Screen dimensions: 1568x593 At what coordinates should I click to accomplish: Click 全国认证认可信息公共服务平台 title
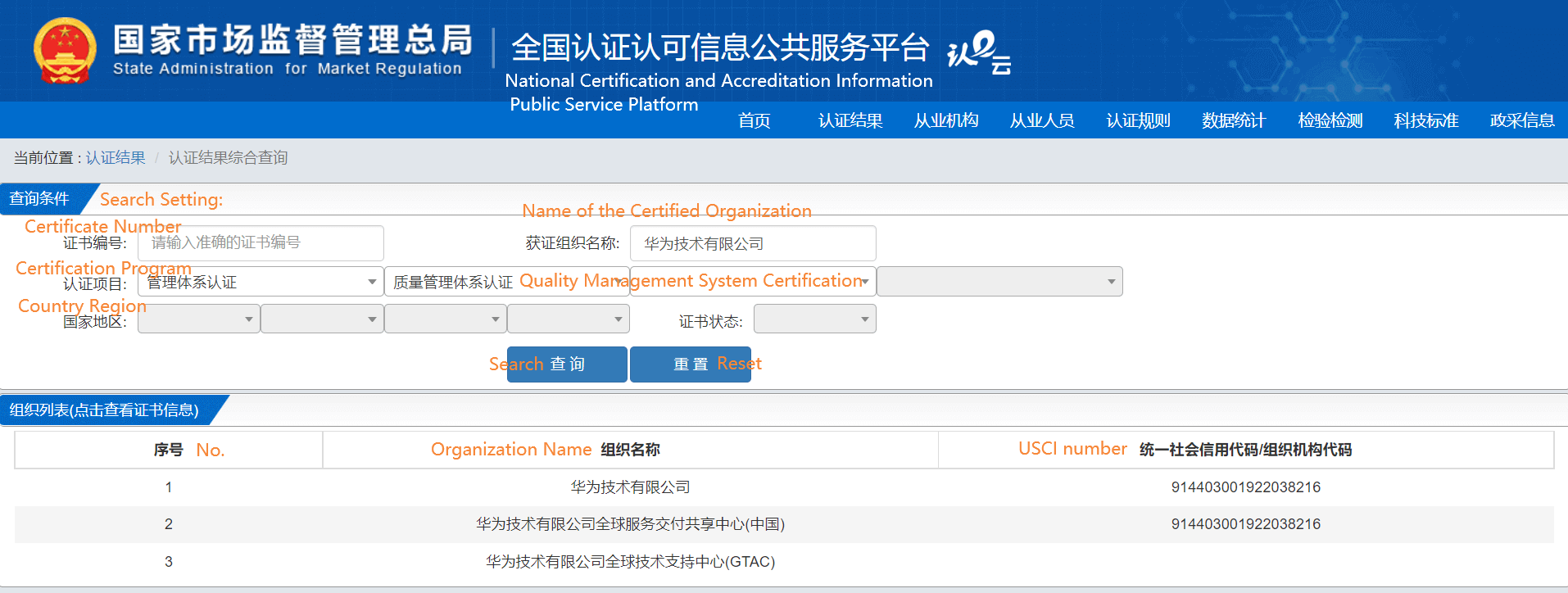point(720,48)
